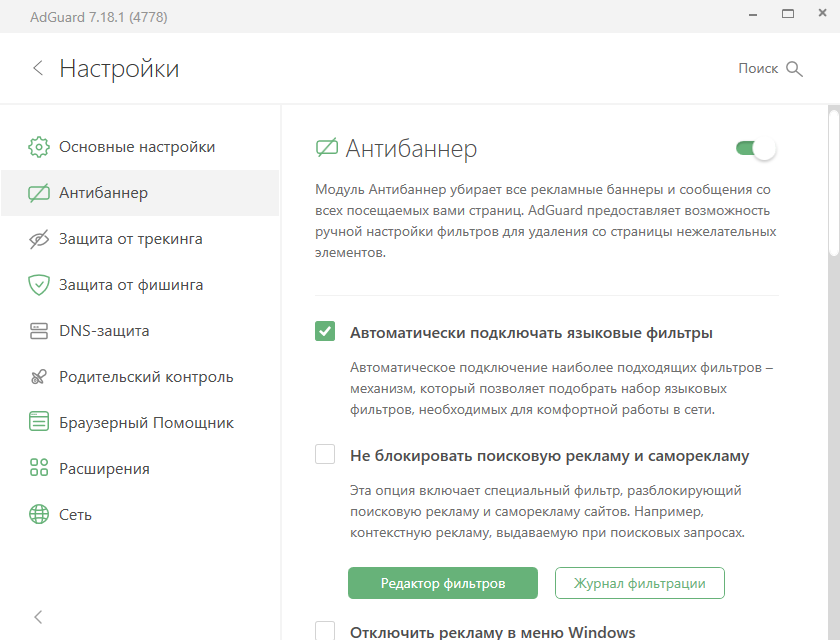The width and height of the screenshot is (840, 640).
Task: Click the vertical scrollbar on the right
Action: click(x=834, y=182)
